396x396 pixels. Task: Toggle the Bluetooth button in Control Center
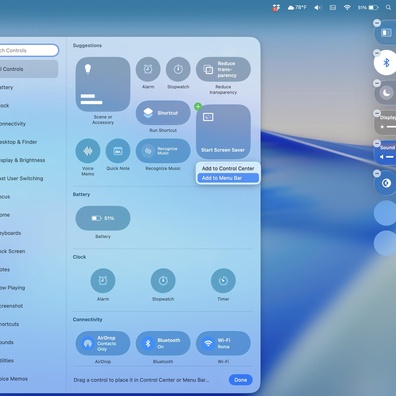(x=386, y=63)
